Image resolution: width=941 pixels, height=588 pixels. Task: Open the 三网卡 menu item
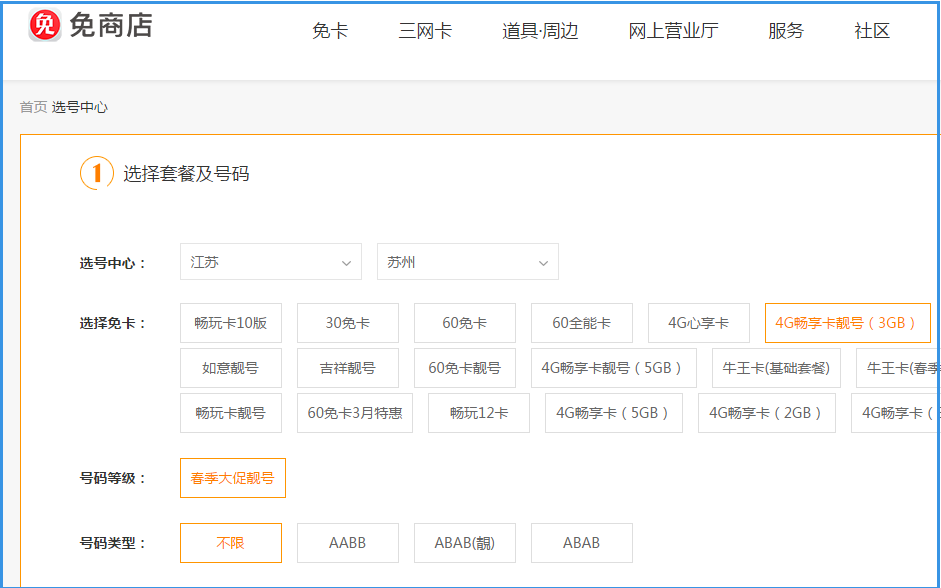pyautogui.click(x=424, y=31)
